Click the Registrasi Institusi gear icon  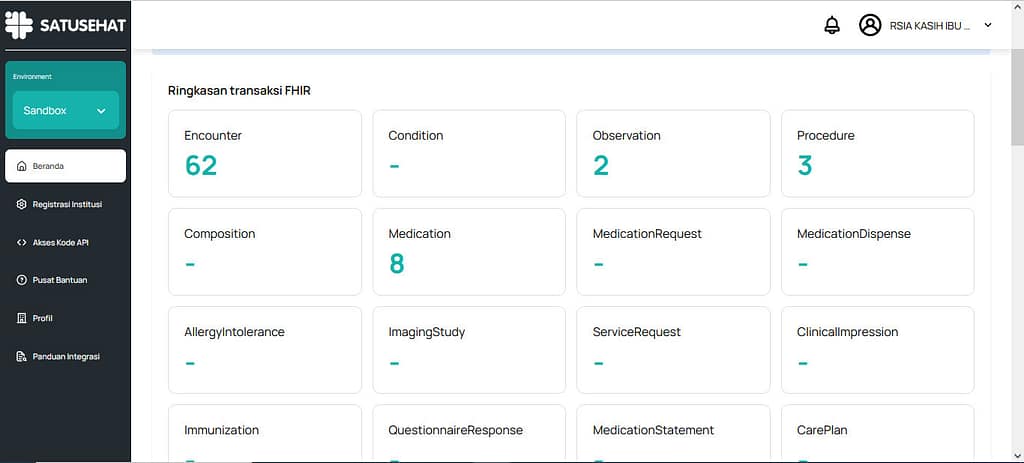pyautogui.click(x=22, y=204)
